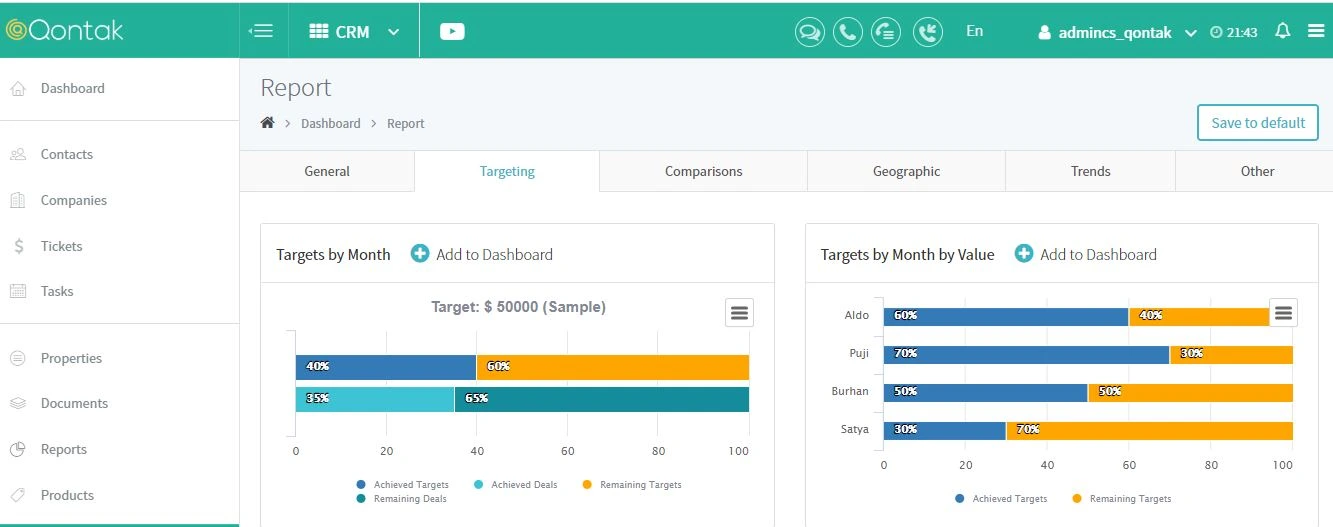Screen dimensions: 1333x527
Task: Click the Target: $ 50000 (Sample) title
Action: click(x=518, y=307)
